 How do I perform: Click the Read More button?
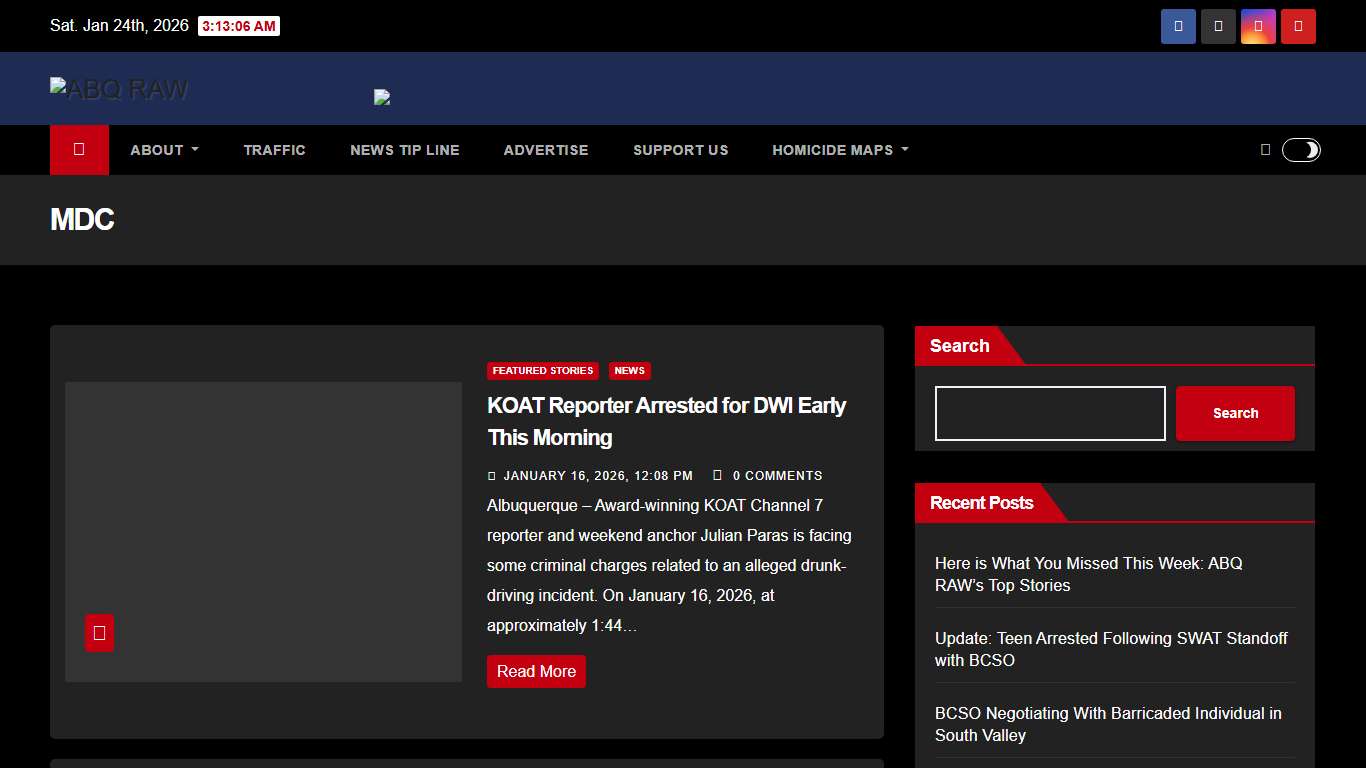point(536,672)
